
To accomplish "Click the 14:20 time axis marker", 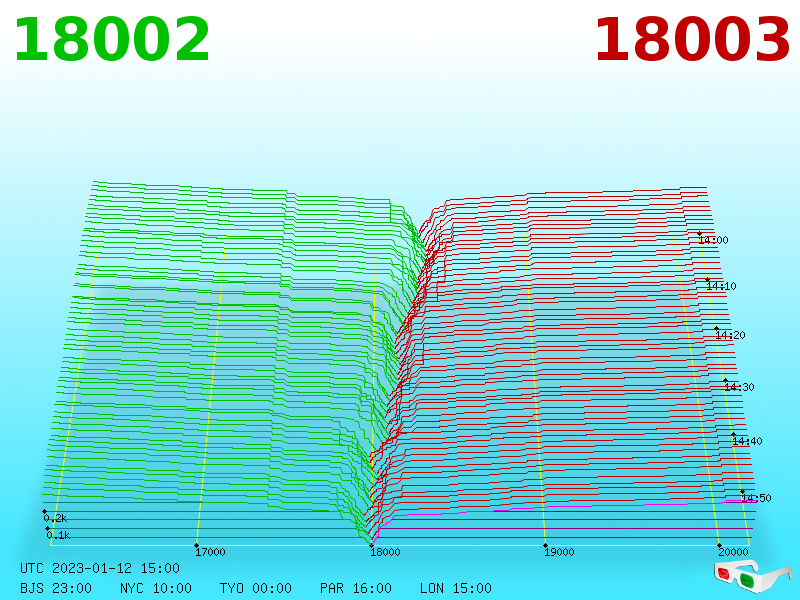I will [731, 335].
